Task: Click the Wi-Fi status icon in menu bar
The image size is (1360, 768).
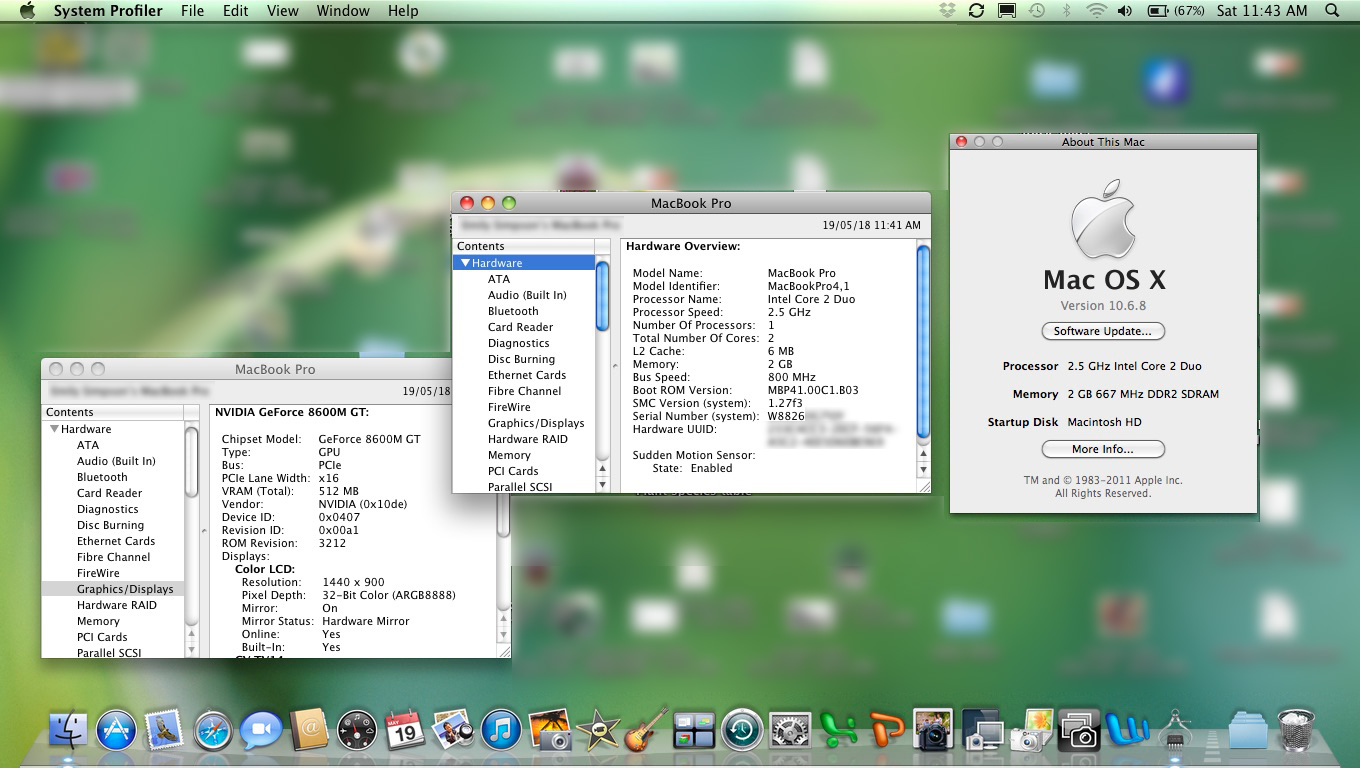Action: pyautogui.click(x=1096, y=11)
